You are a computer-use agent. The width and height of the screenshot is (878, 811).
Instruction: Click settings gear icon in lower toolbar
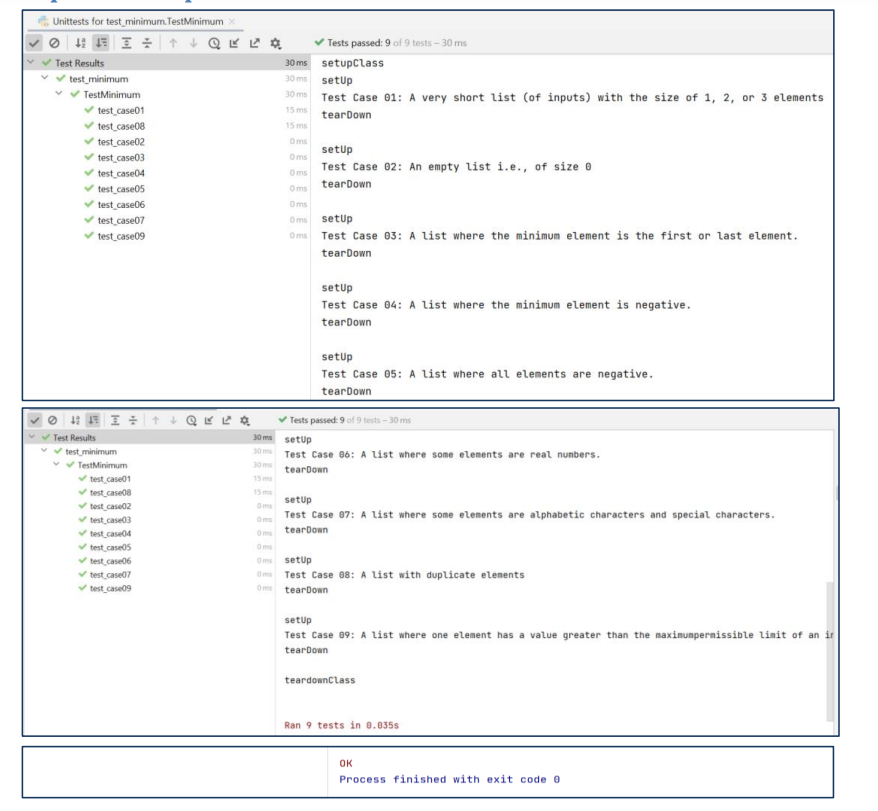point(245,420)
